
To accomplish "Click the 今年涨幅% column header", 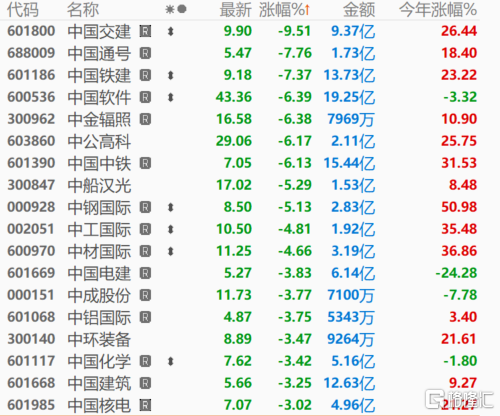I will [x=438, y=10].
